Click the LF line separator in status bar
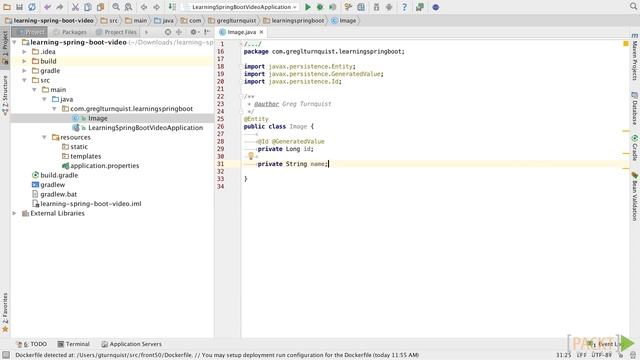640x360 pixels. click(581, 355)
